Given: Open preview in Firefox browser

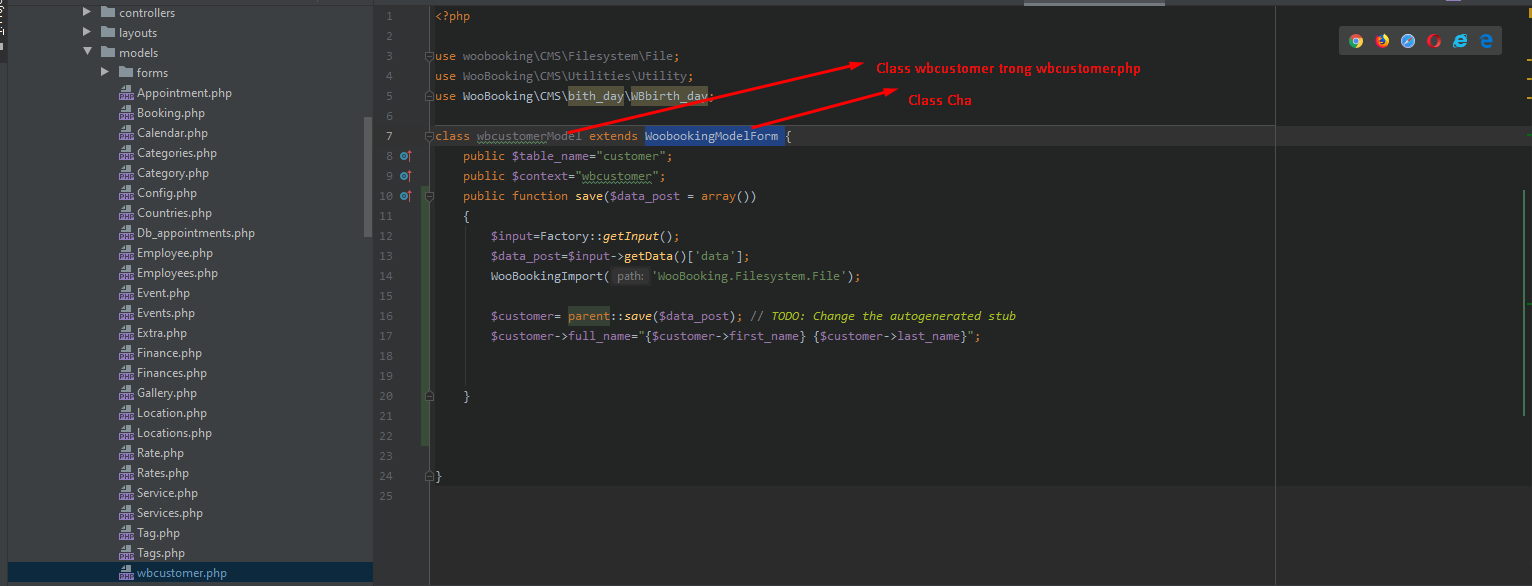Looking at the screenshot, I should tap(1382, 41).
